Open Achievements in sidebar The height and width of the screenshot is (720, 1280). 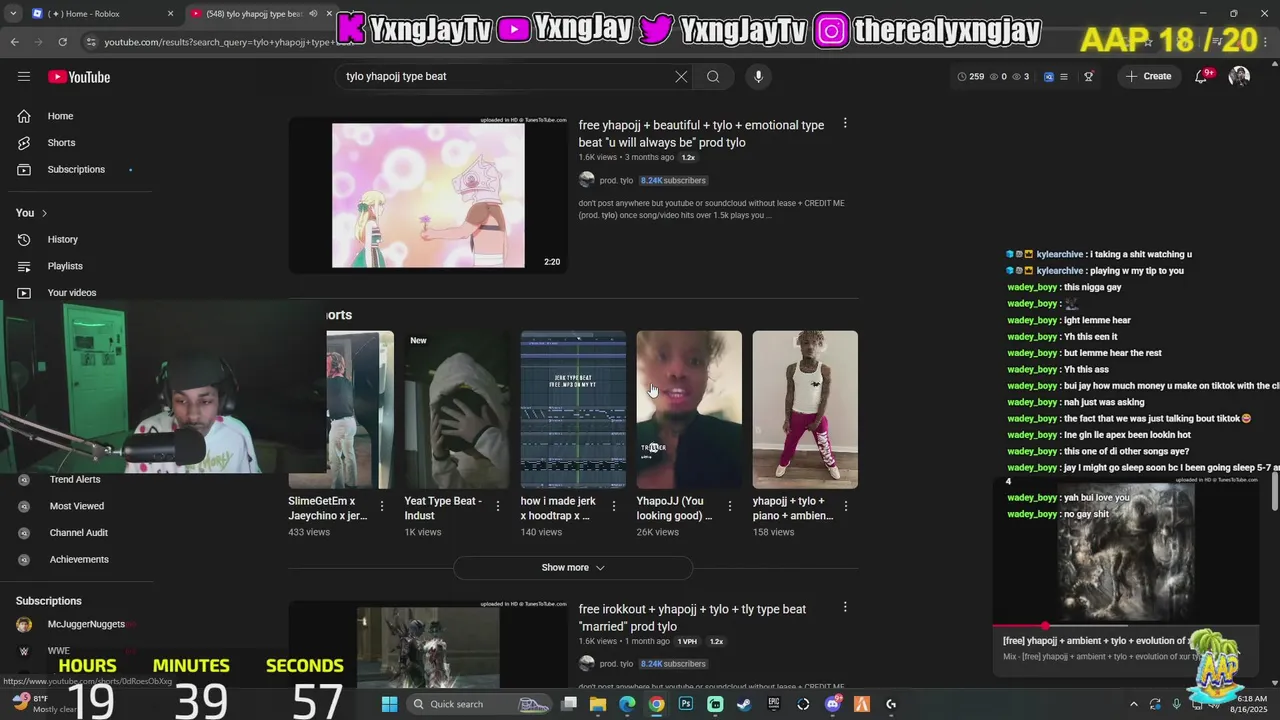(79, 559)
